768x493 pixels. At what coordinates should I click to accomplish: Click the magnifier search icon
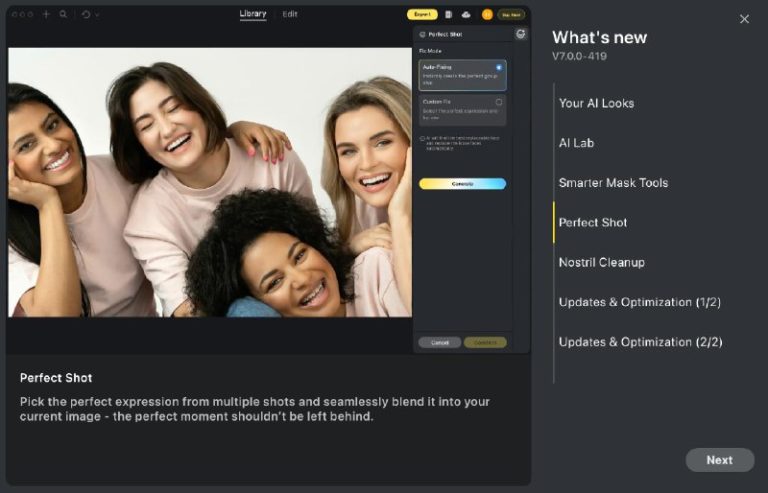pyautogui.click(x=63, y=14)
